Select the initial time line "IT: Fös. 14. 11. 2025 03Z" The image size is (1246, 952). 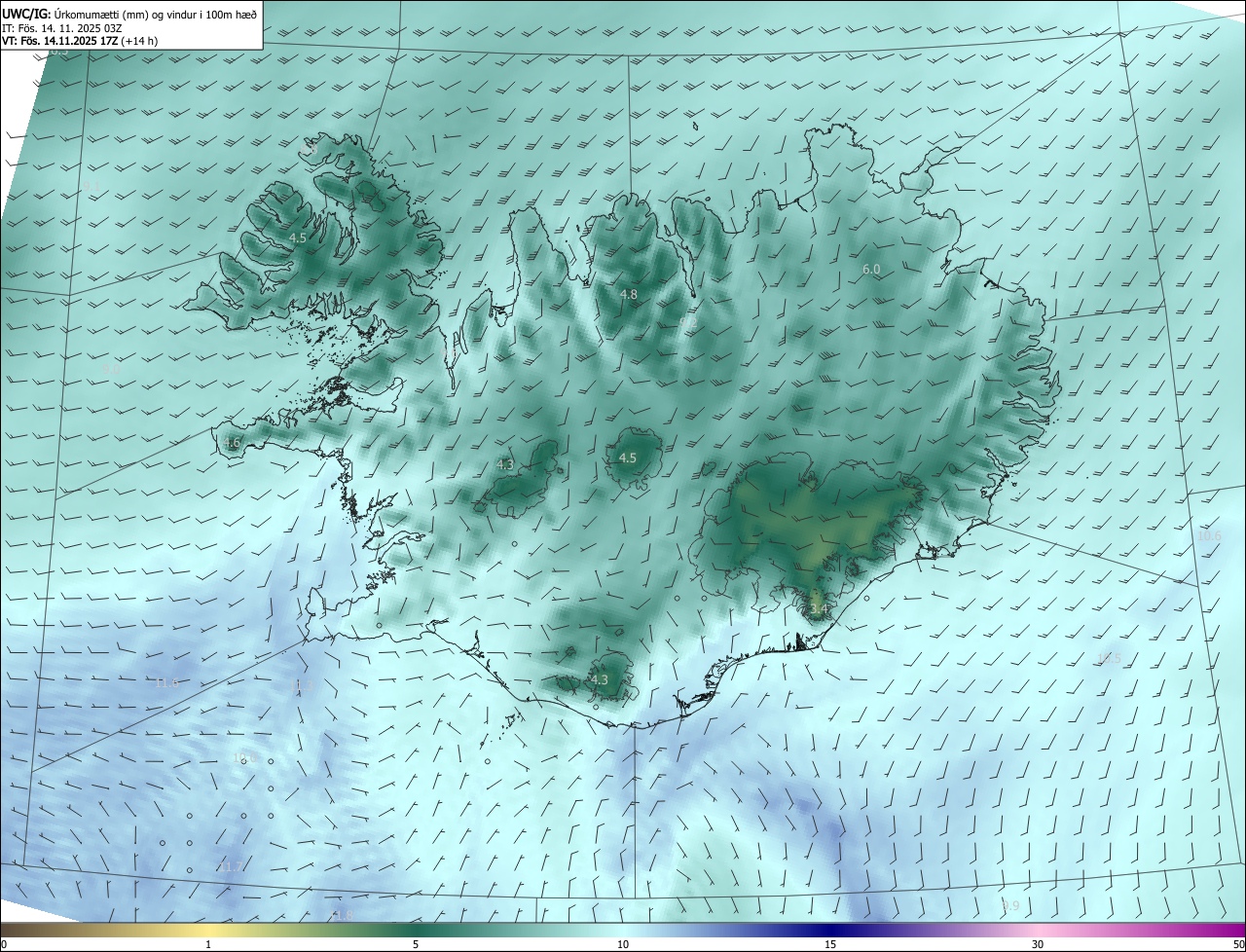62,27
